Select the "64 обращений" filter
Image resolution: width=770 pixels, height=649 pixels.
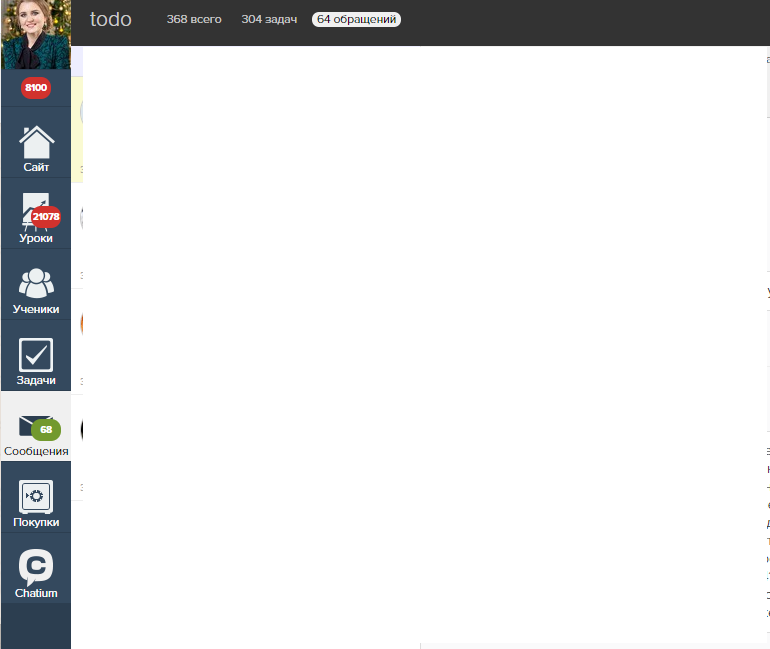356,19
